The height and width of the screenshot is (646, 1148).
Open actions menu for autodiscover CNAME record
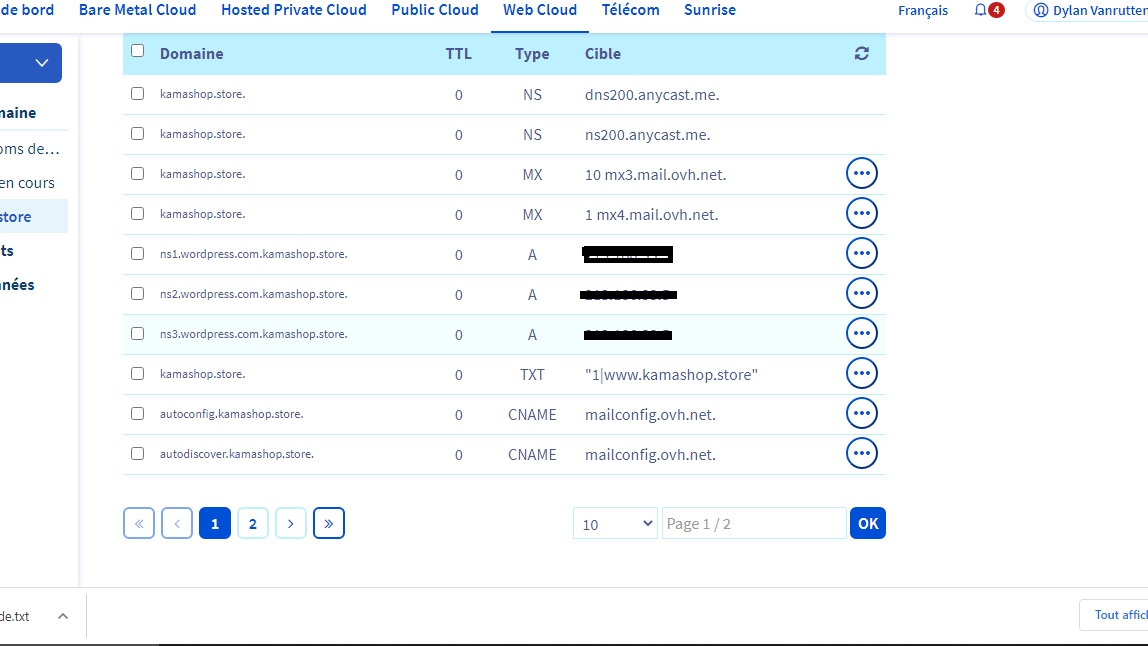tap(861, 454)
